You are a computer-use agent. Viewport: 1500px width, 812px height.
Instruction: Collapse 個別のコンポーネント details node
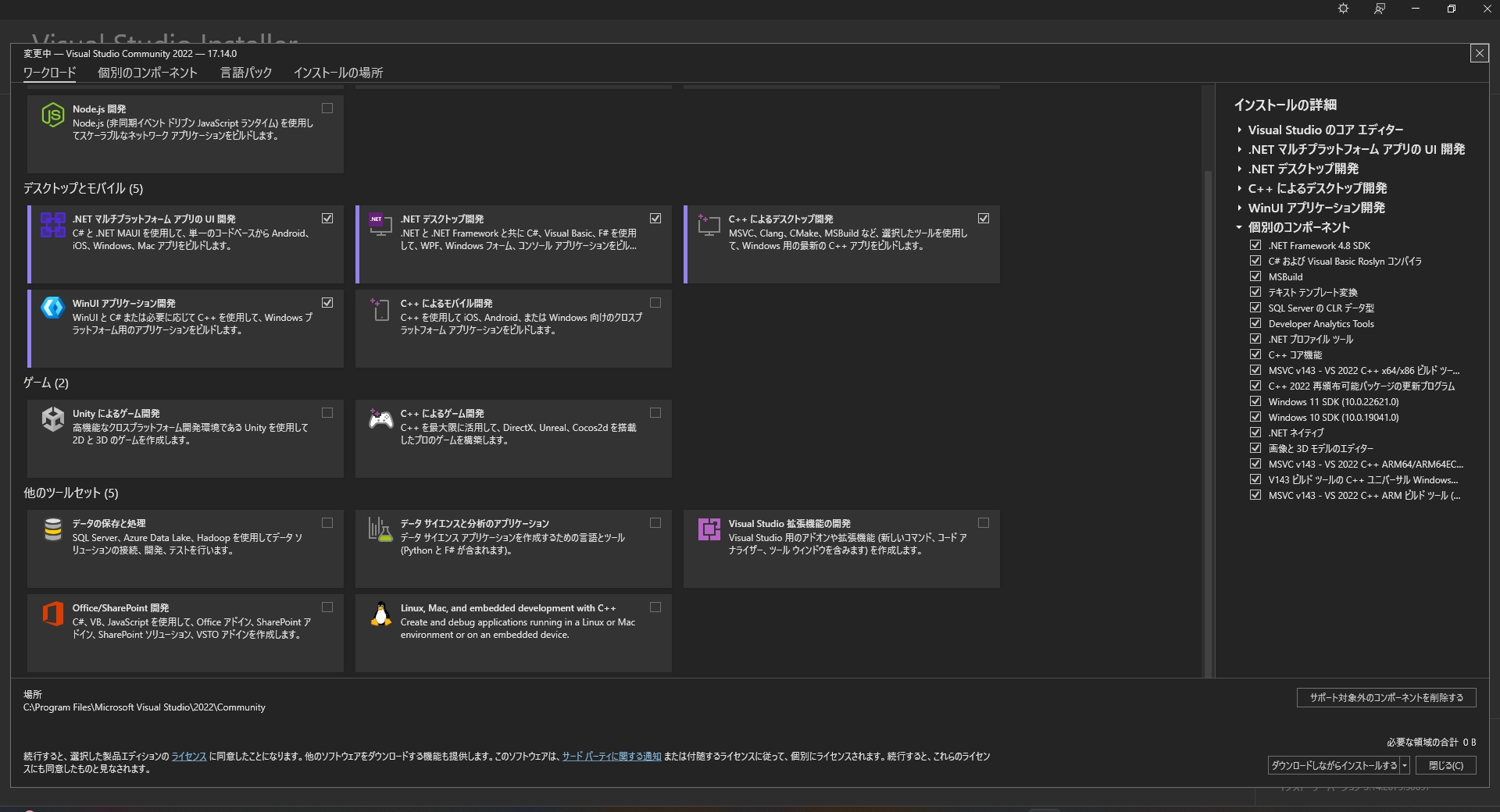pyautogui.click(x=1240, y=228)
